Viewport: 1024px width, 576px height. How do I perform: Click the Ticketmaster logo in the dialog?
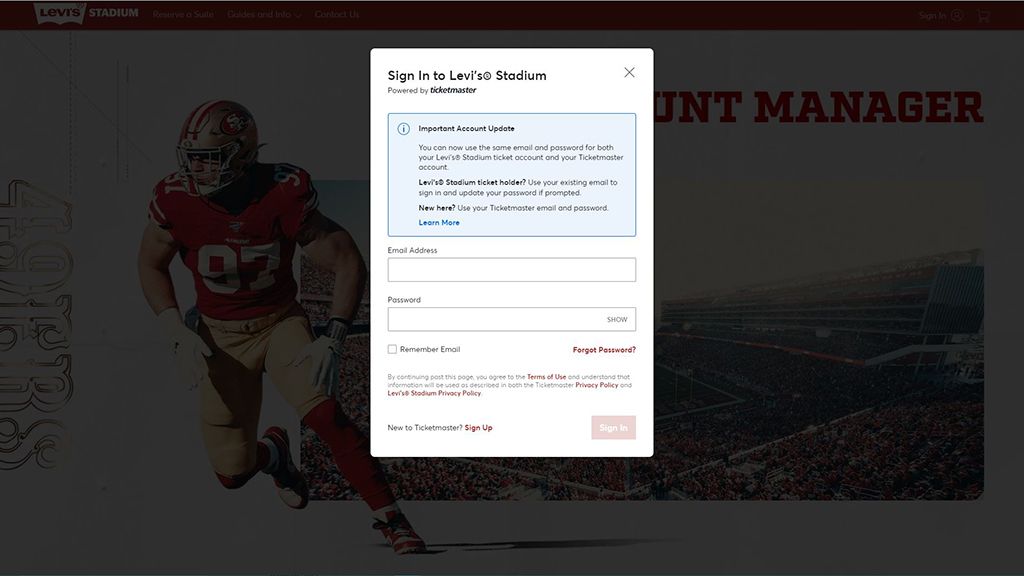[x=453, y=90]
